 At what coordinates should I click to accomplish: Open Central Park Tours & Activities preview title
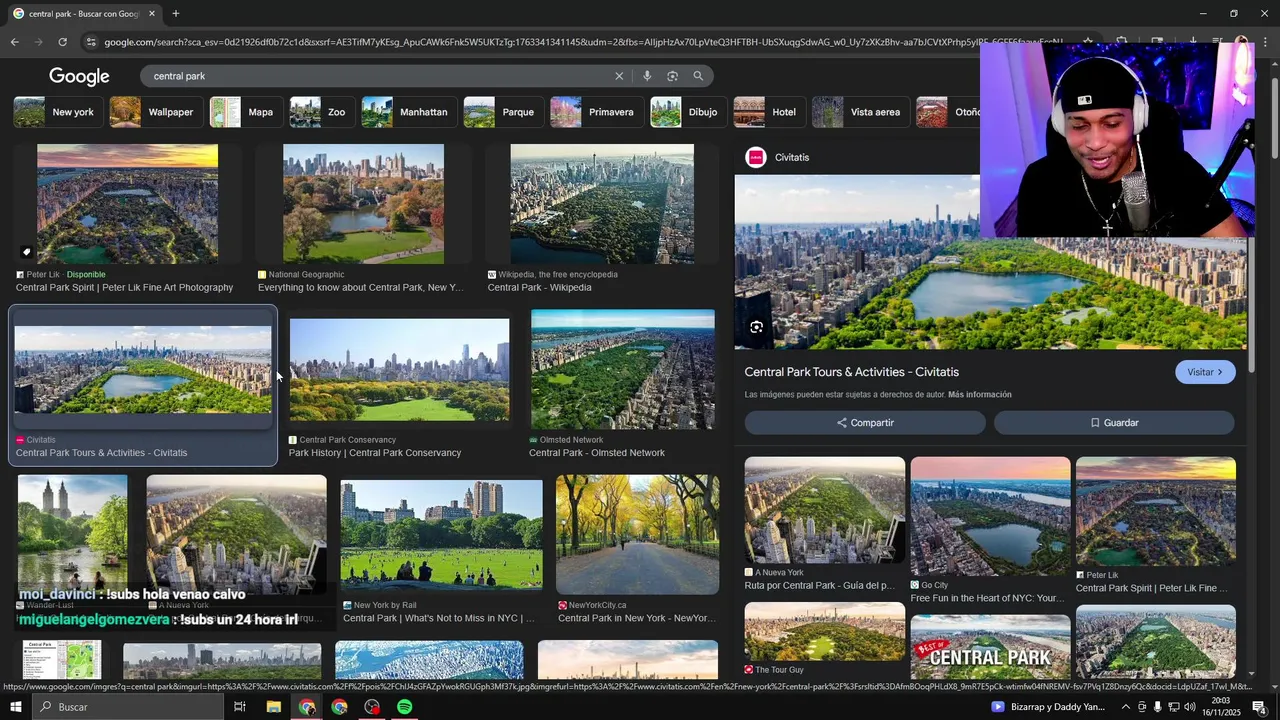[852, 372]
